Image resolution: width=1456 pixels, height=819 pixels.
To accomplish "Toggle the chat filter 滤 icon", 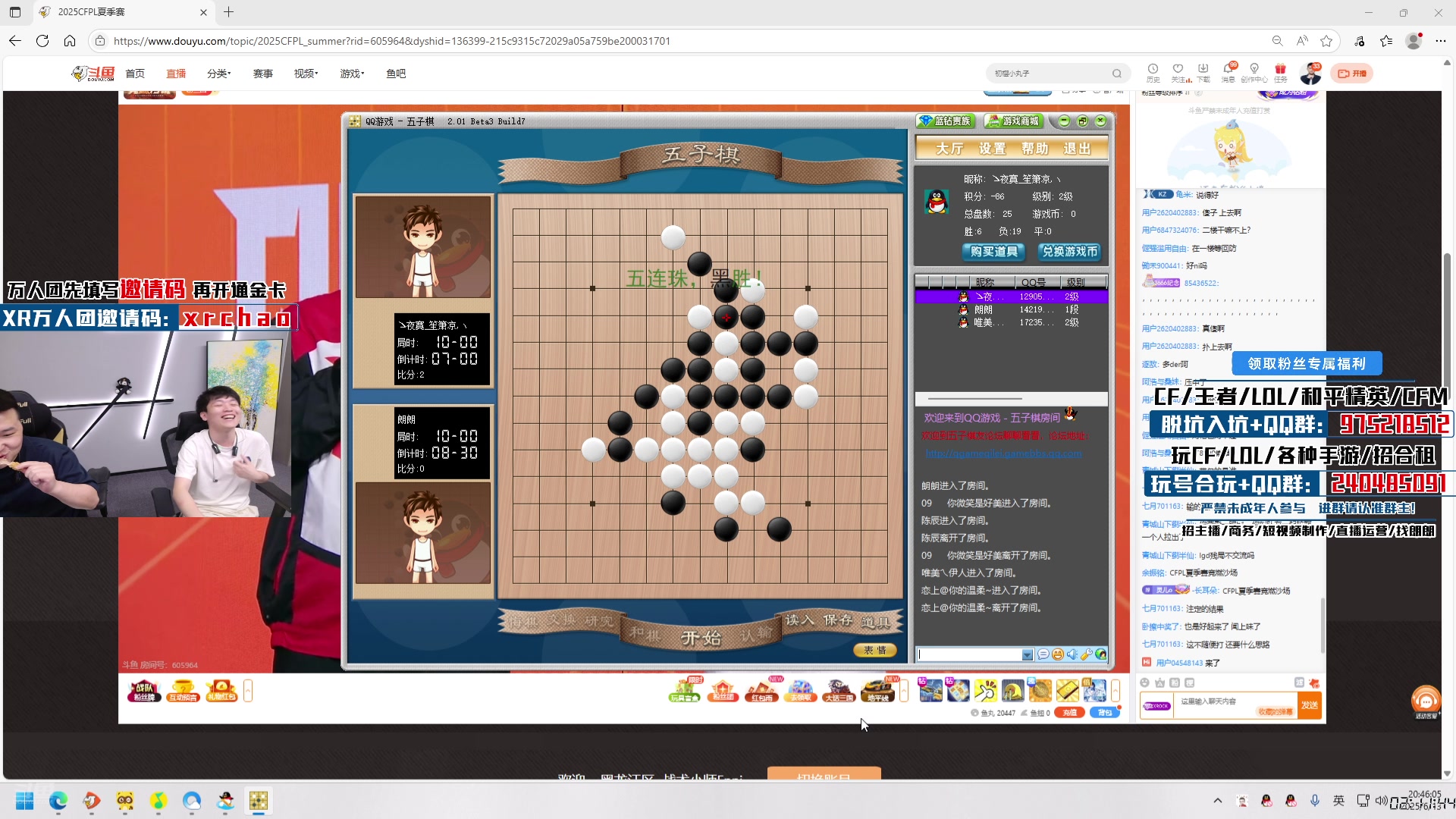I will 1299,682.
